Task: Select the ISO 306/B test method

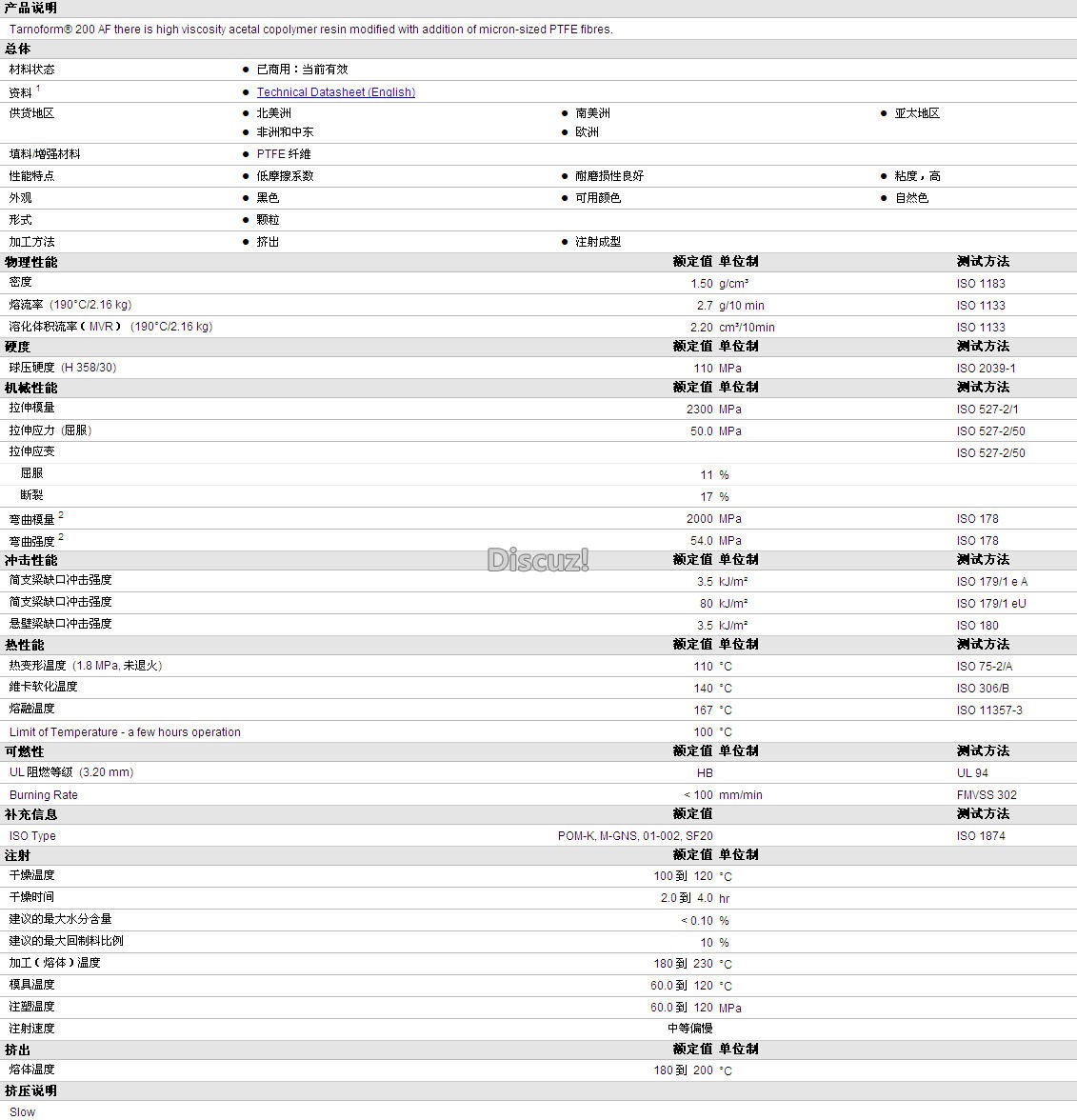Action: 983,689
